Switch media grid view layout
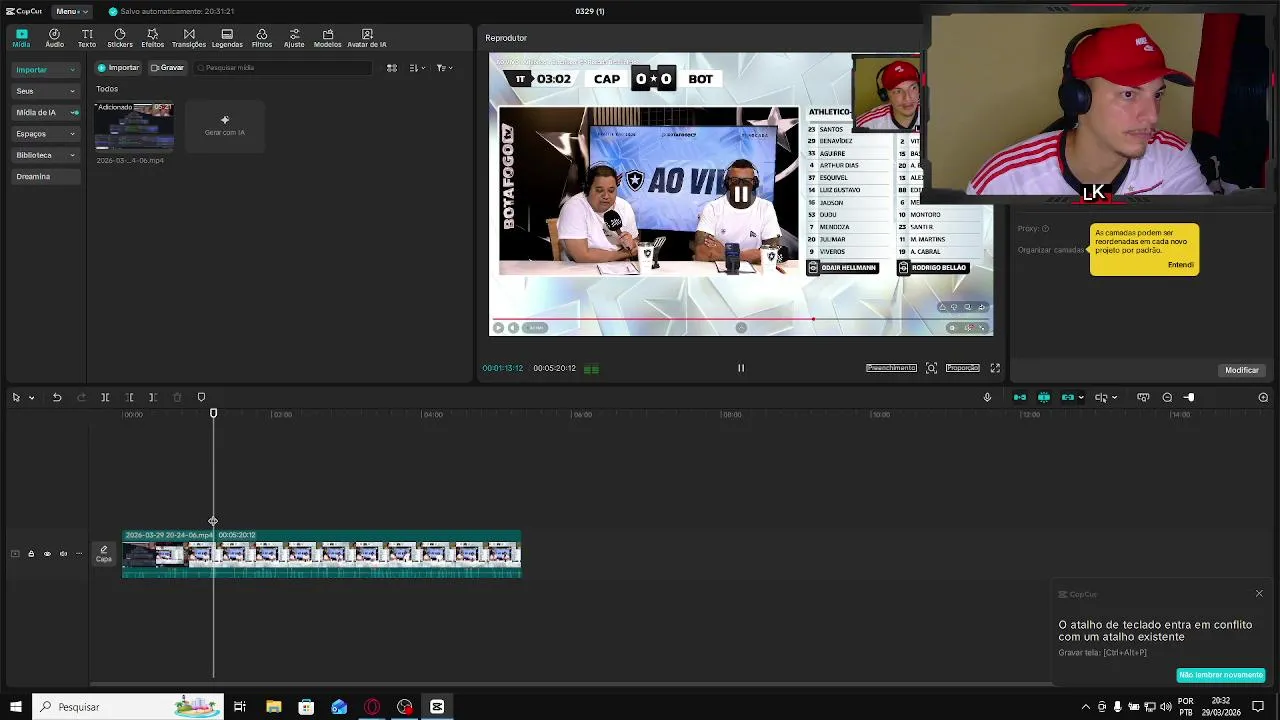Screen dimensions: 1280x720 392,68
